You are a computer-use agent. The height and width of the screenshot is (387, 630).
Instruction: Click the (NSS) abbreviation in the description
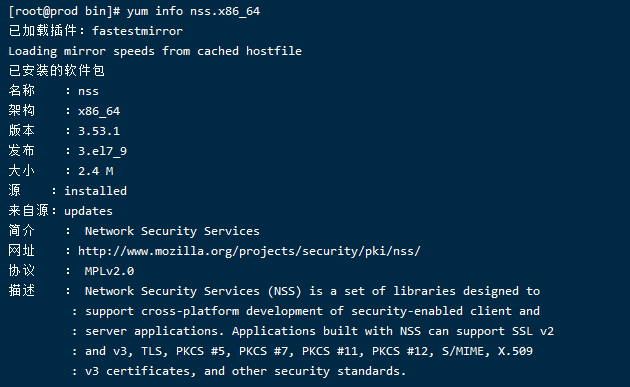(284, 291)
